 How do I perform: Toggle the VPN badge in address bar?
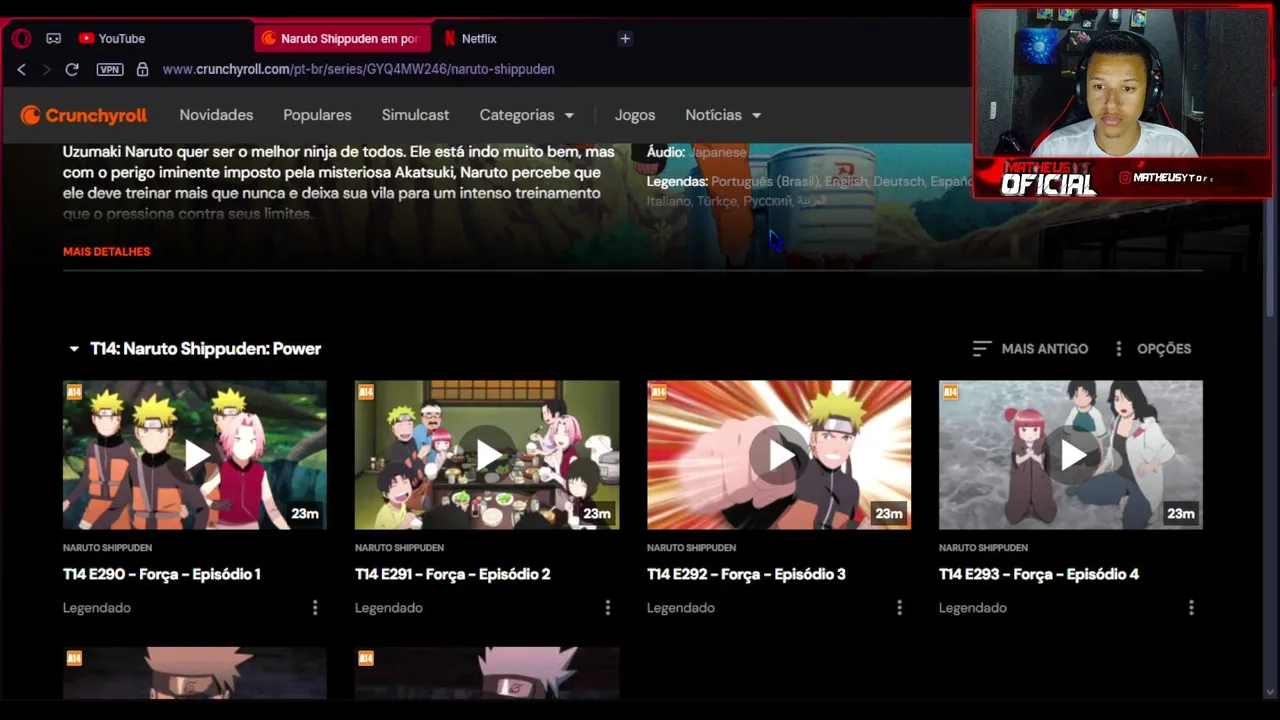point(110,69)
